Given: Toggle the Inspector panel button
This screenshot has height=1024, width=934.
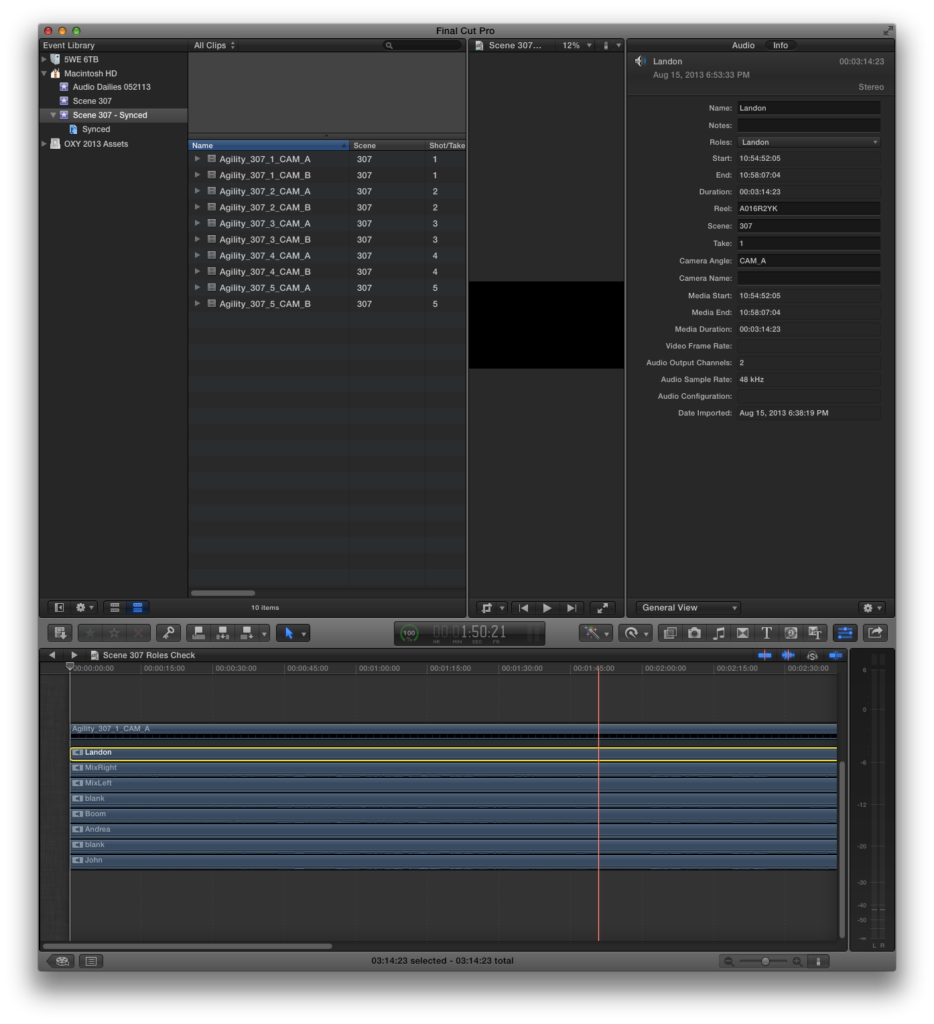Looking at the screenshot, I should click(x=845, y=633).
